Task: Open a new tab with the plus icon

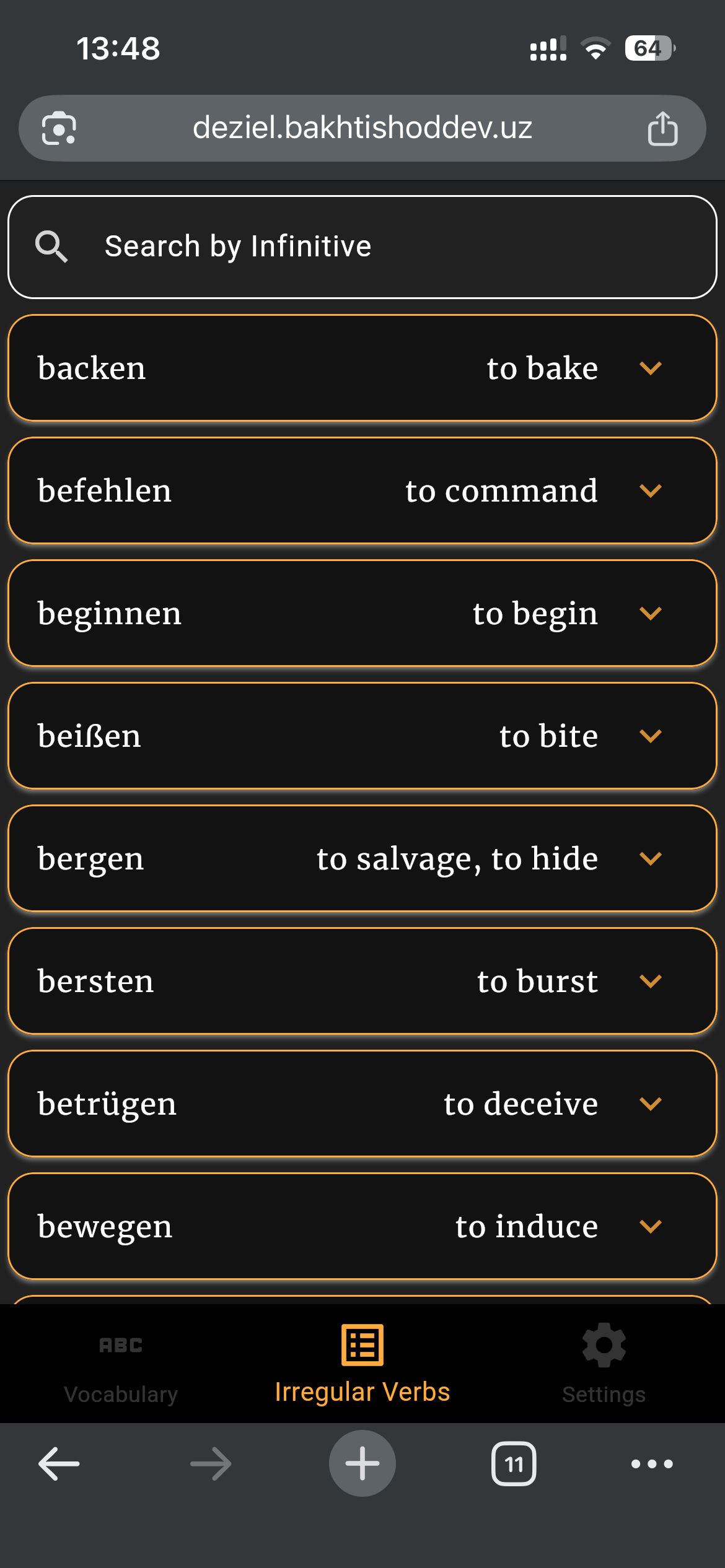Action: pyautogui.click(x=362, y=1463)
